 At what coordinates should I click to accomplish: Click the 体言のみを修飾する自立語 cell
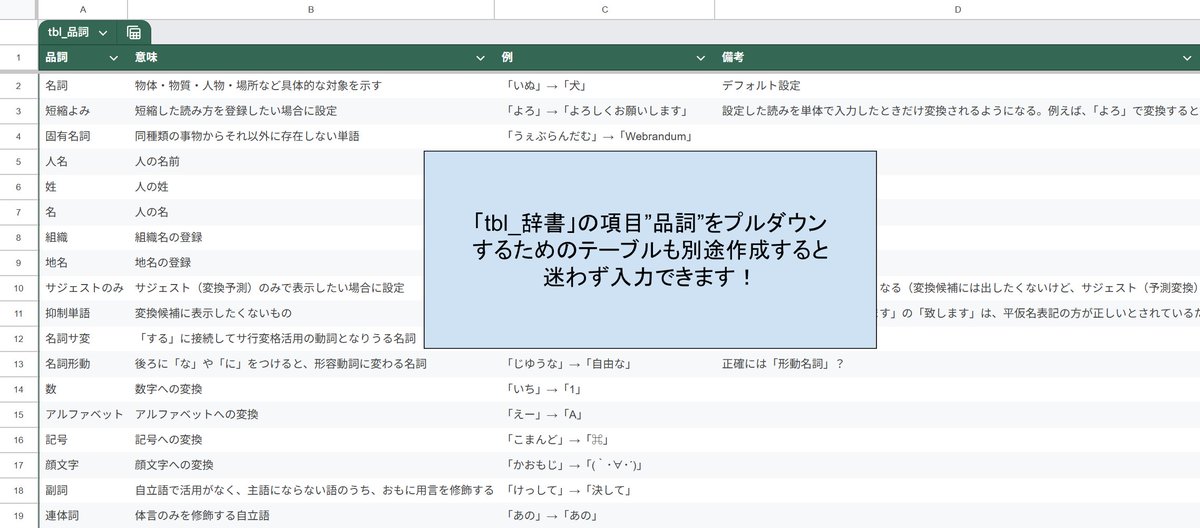click(311, 516)
